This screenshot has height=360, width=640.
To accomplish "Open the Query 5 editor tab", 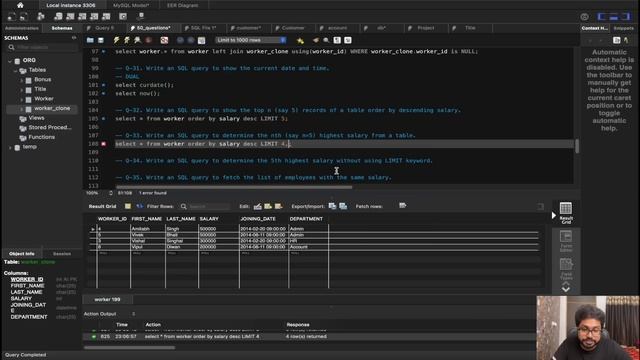I will click(104, 28).
